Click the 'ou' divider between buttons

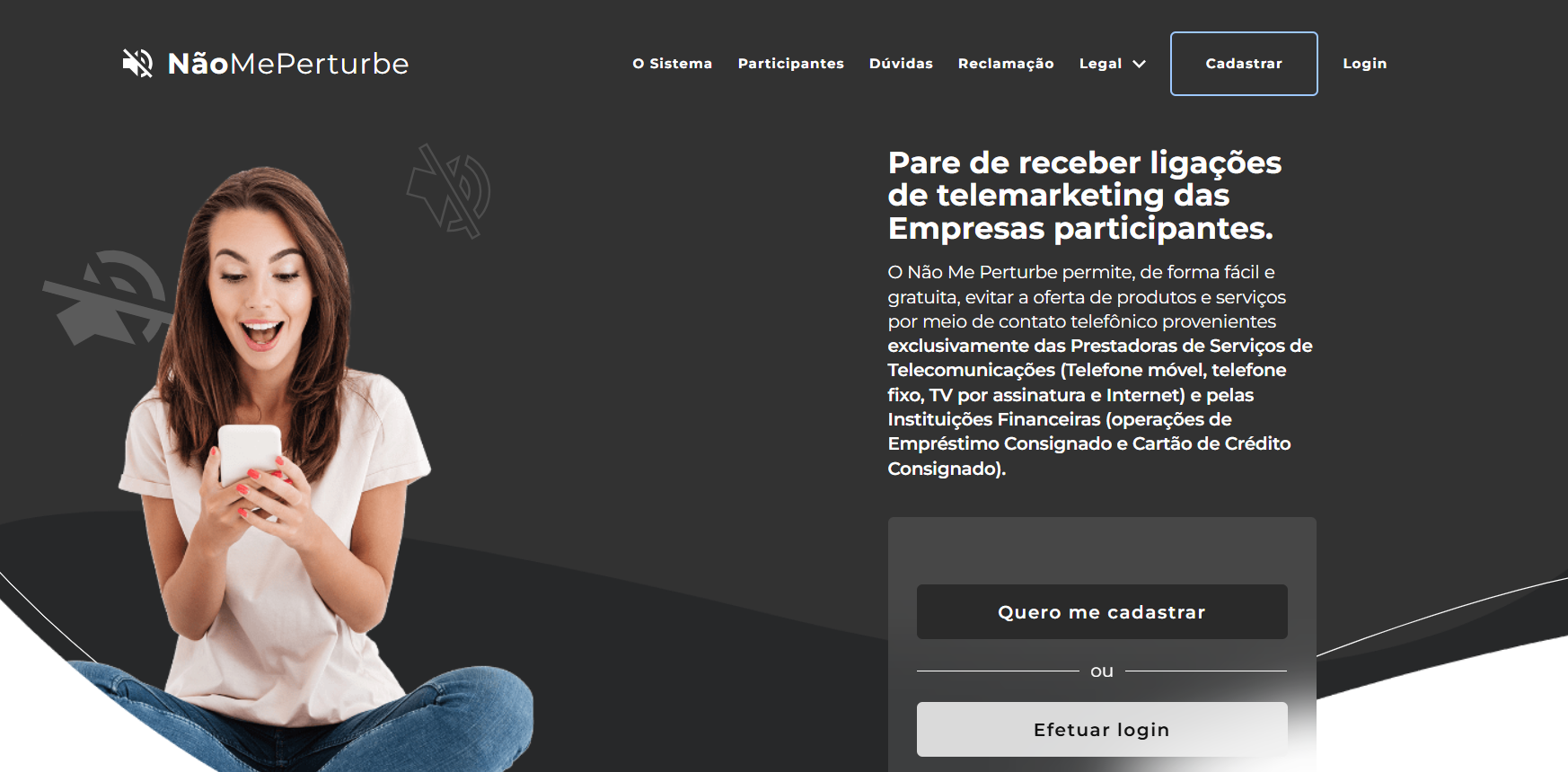click(1102, 671)
